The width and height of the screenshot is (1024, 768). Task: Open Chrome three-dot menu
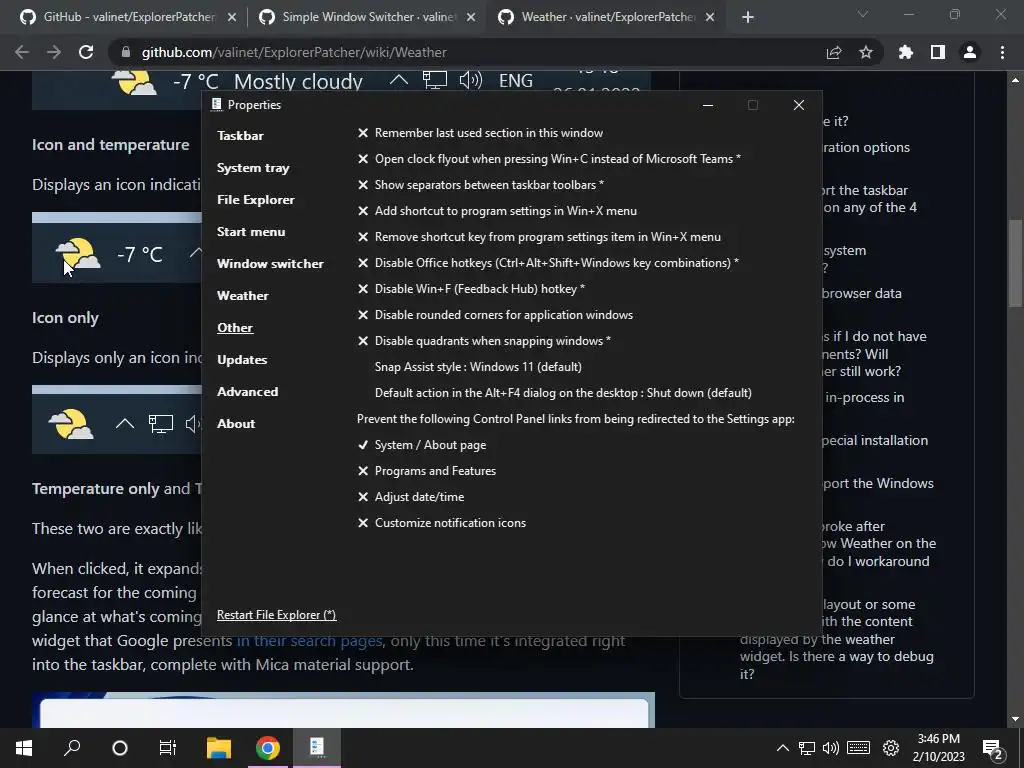1002,52
